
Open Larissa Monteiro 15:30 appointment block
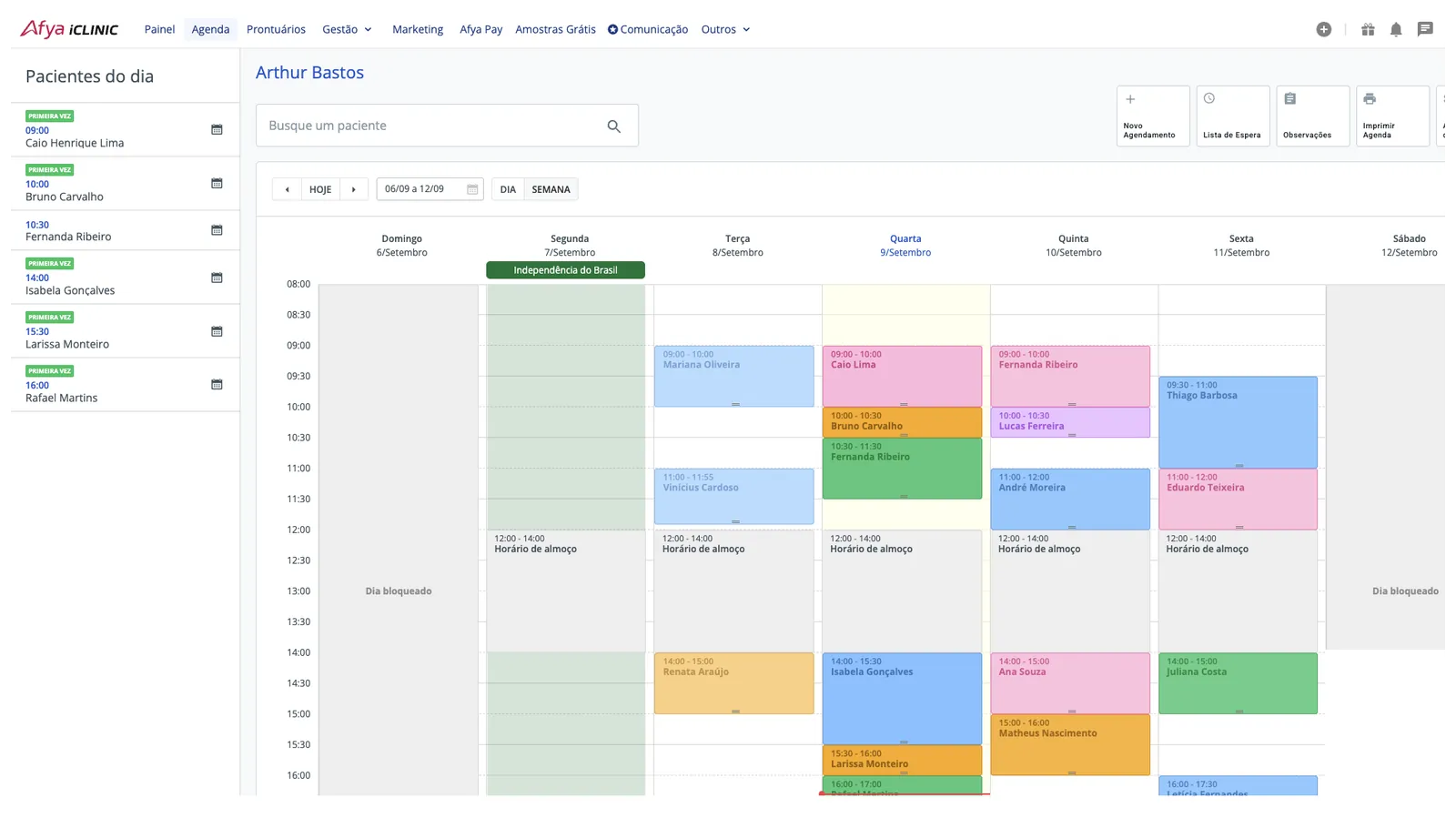point(902,760)
